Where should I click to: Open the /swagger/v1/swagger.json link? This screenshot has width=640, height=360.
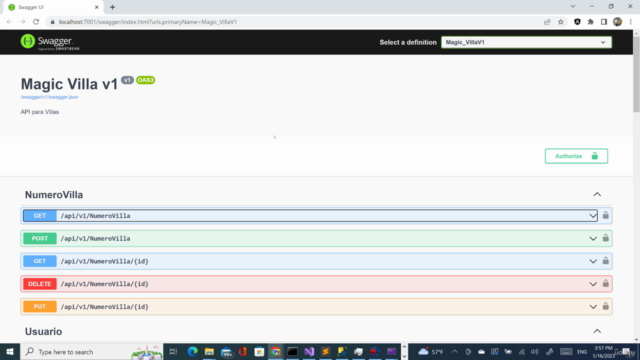pyautogui.click(x=49, y=97)
